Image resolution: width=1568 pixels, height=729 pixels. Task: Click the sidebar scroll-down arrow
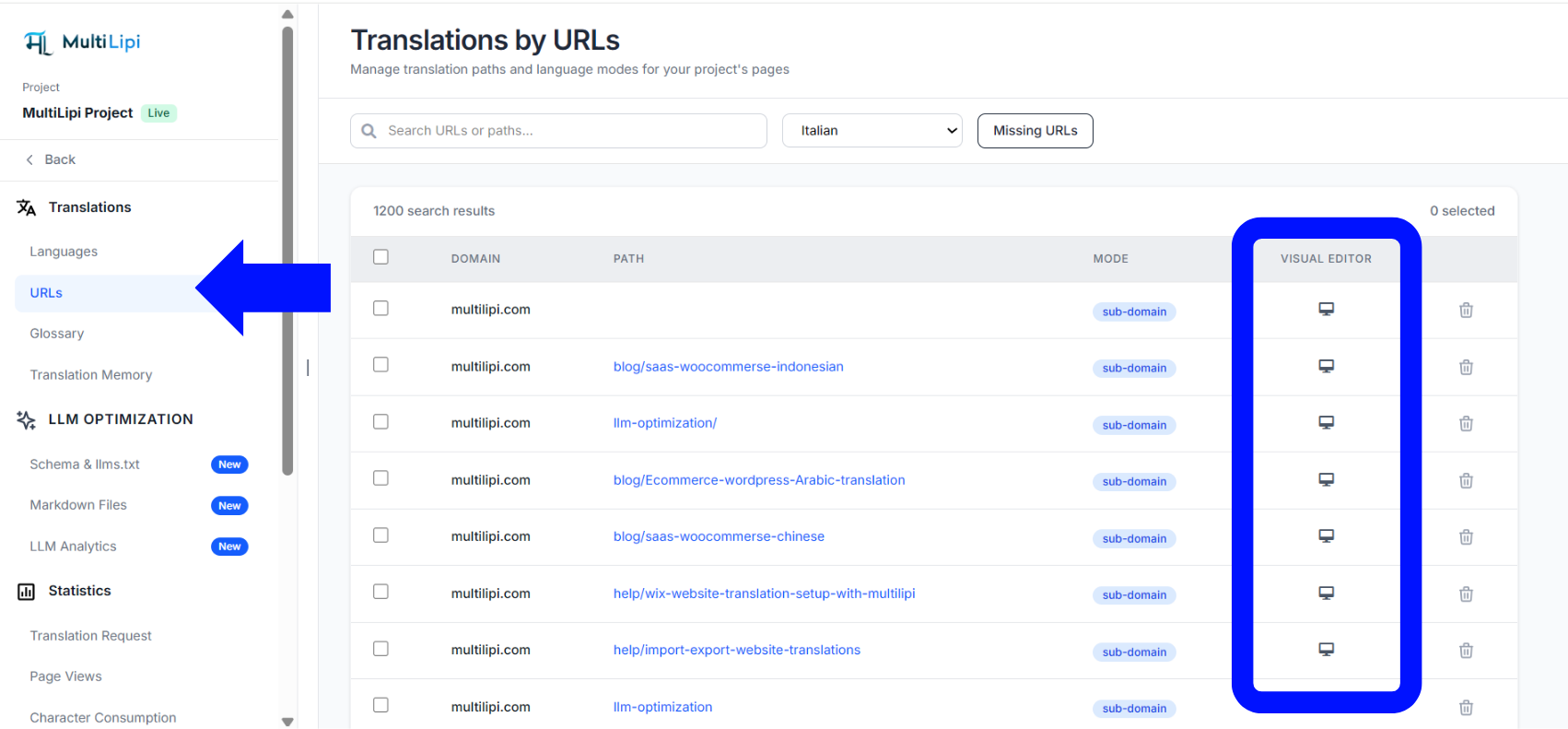click(287, 722)
